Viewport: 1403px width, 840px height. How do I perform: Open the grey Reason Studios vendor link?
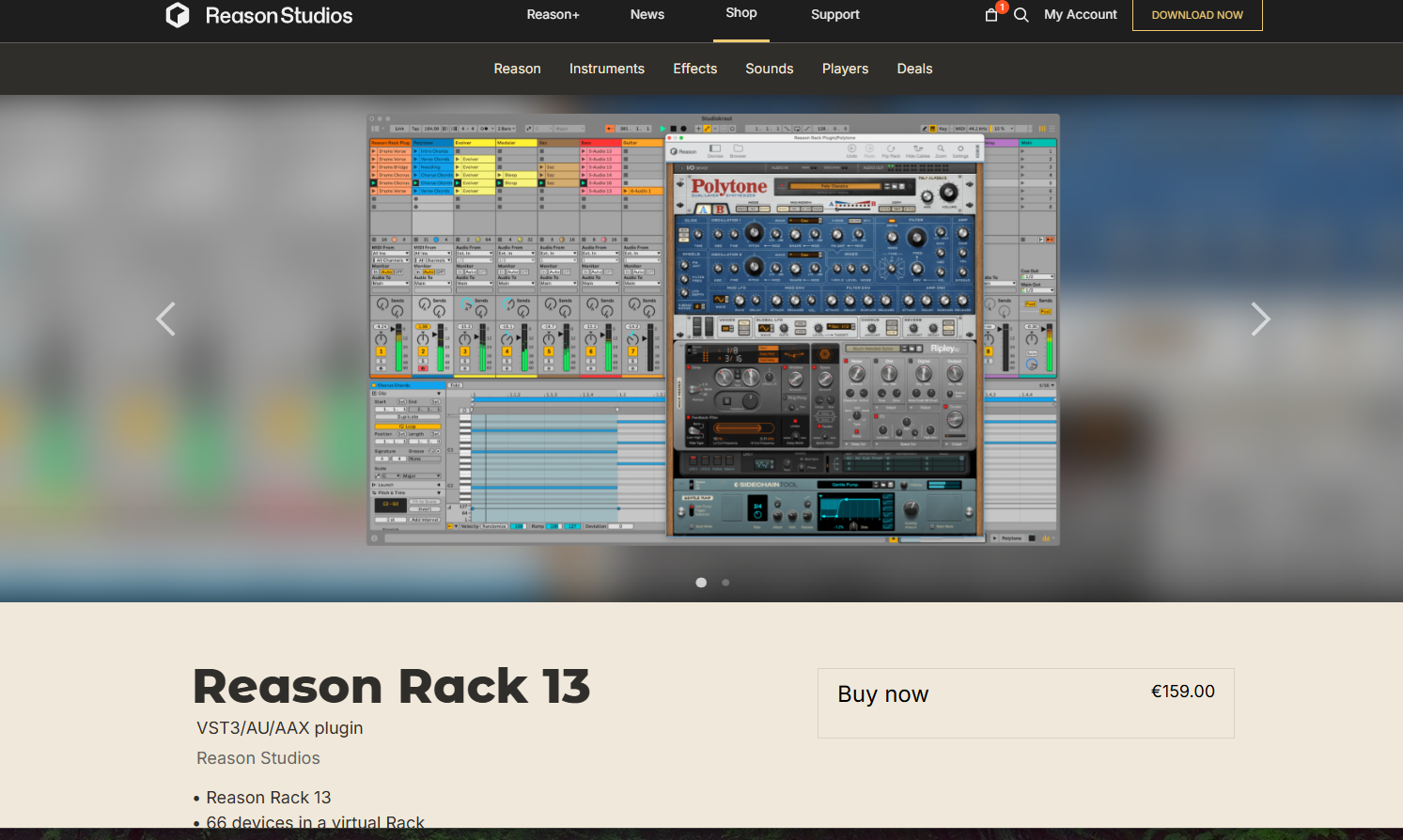[258, 758]
